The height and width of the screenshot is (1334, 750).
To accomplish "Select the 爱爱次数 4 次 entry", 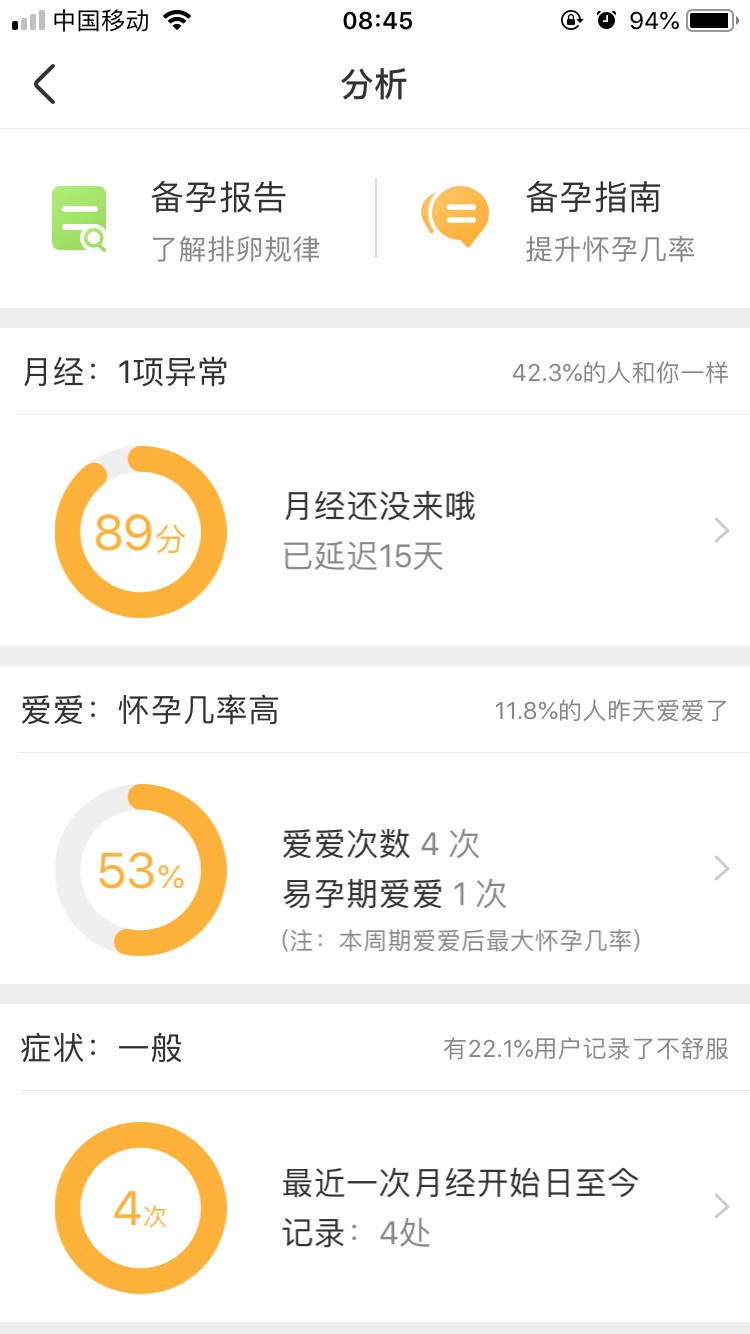I will coord(381,844).
